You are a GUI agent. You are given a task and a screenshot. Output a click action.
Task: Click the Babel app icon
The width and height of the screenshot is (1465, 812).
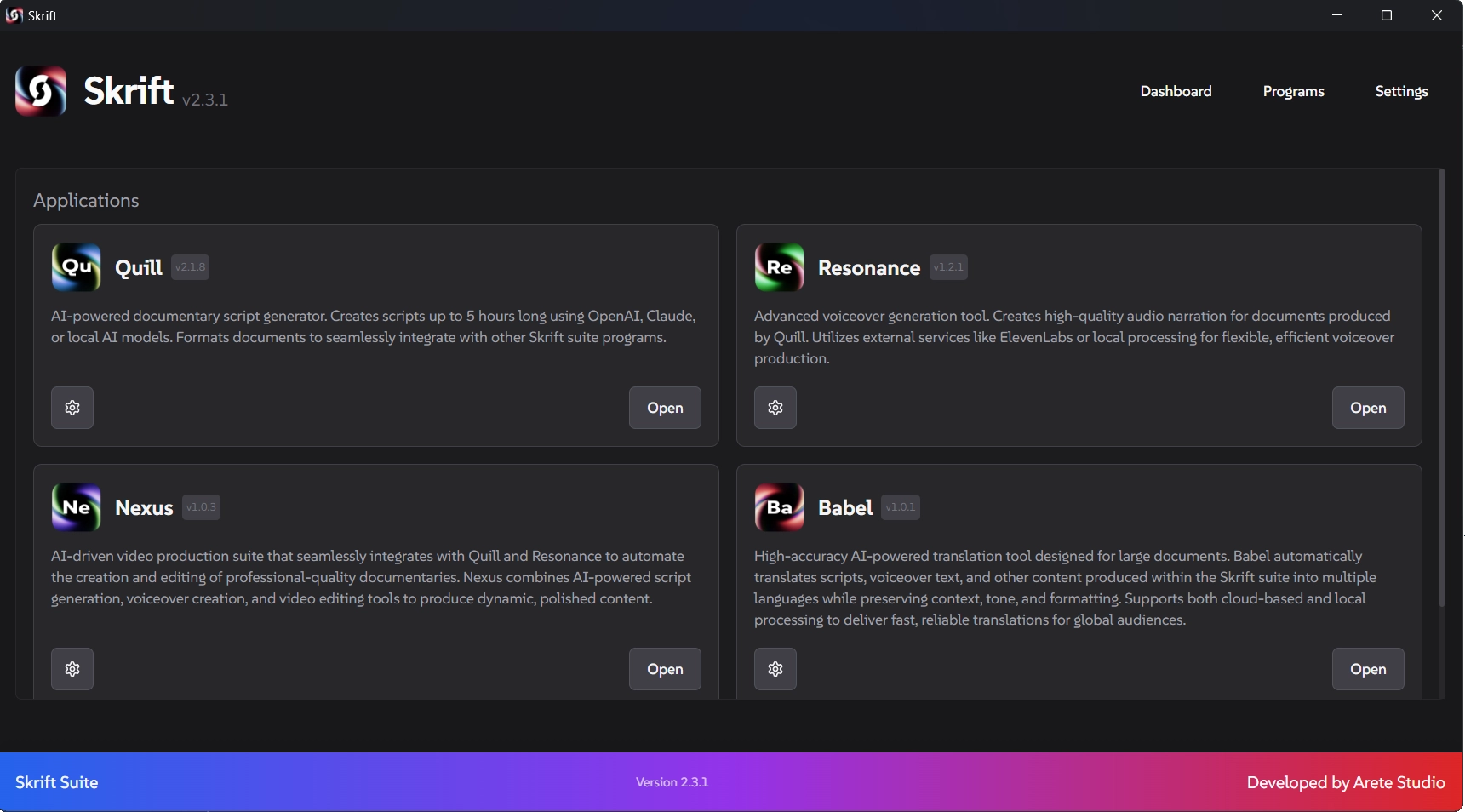(779, 507)
